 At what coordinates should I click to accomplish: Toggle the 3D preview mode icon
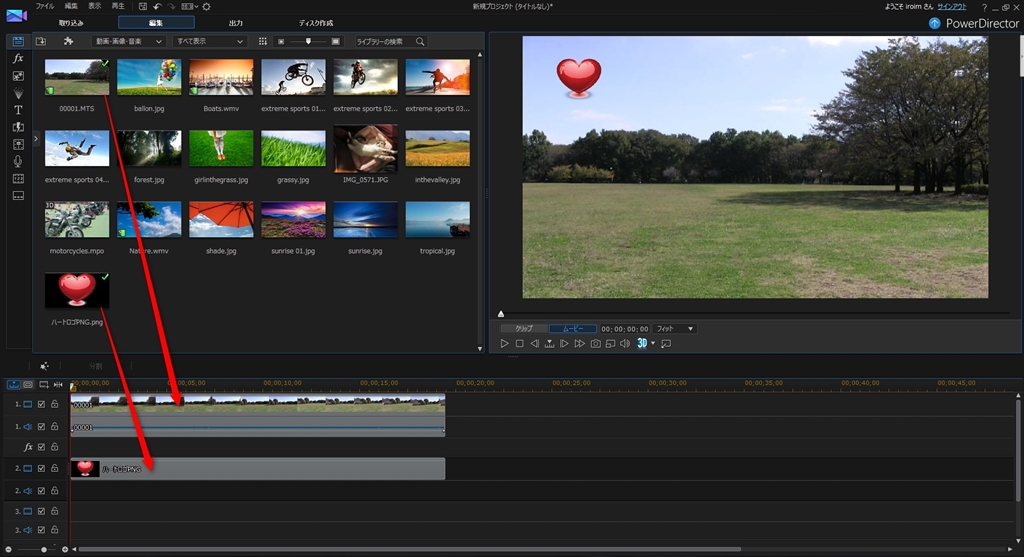click(x=642, y=343)
